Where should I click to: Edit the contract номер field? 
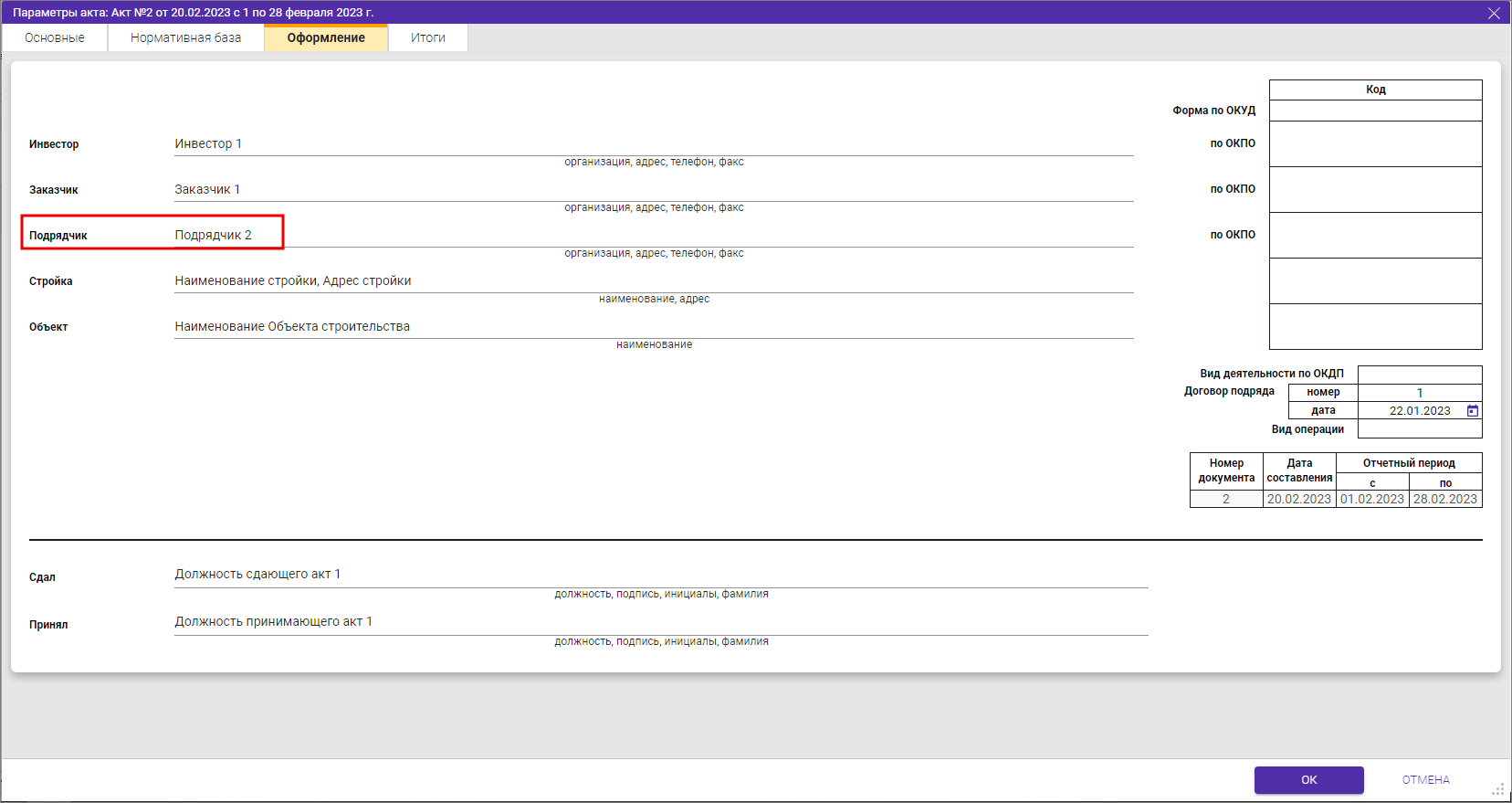(x=1419, y=393)
